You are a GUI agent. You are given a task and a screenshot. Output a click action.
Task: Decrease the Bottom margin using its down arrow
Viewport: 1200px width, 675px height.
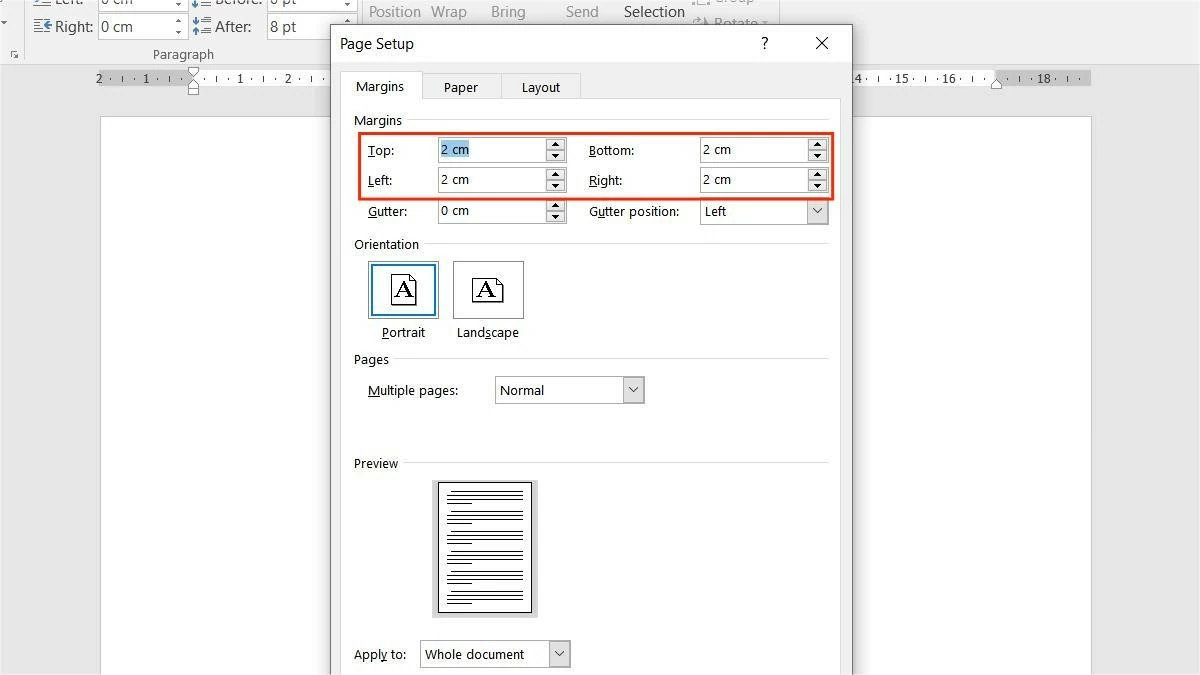point(817,155)
